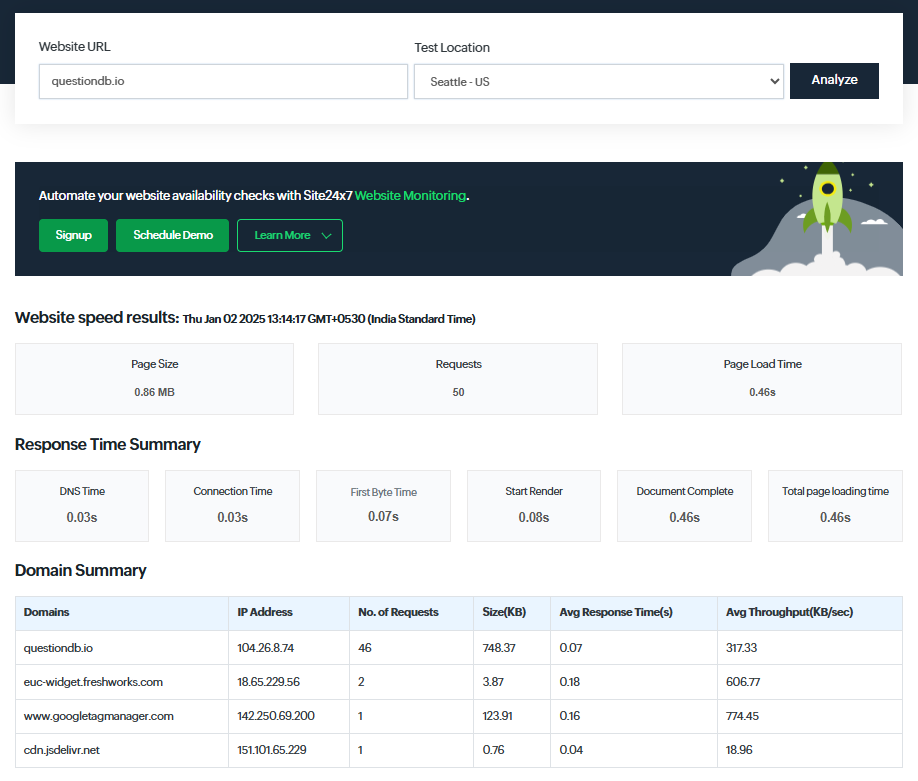This screenshot has width=918, height=781.
Task: Click the Domain Summary heading
Action: point(81,570)
